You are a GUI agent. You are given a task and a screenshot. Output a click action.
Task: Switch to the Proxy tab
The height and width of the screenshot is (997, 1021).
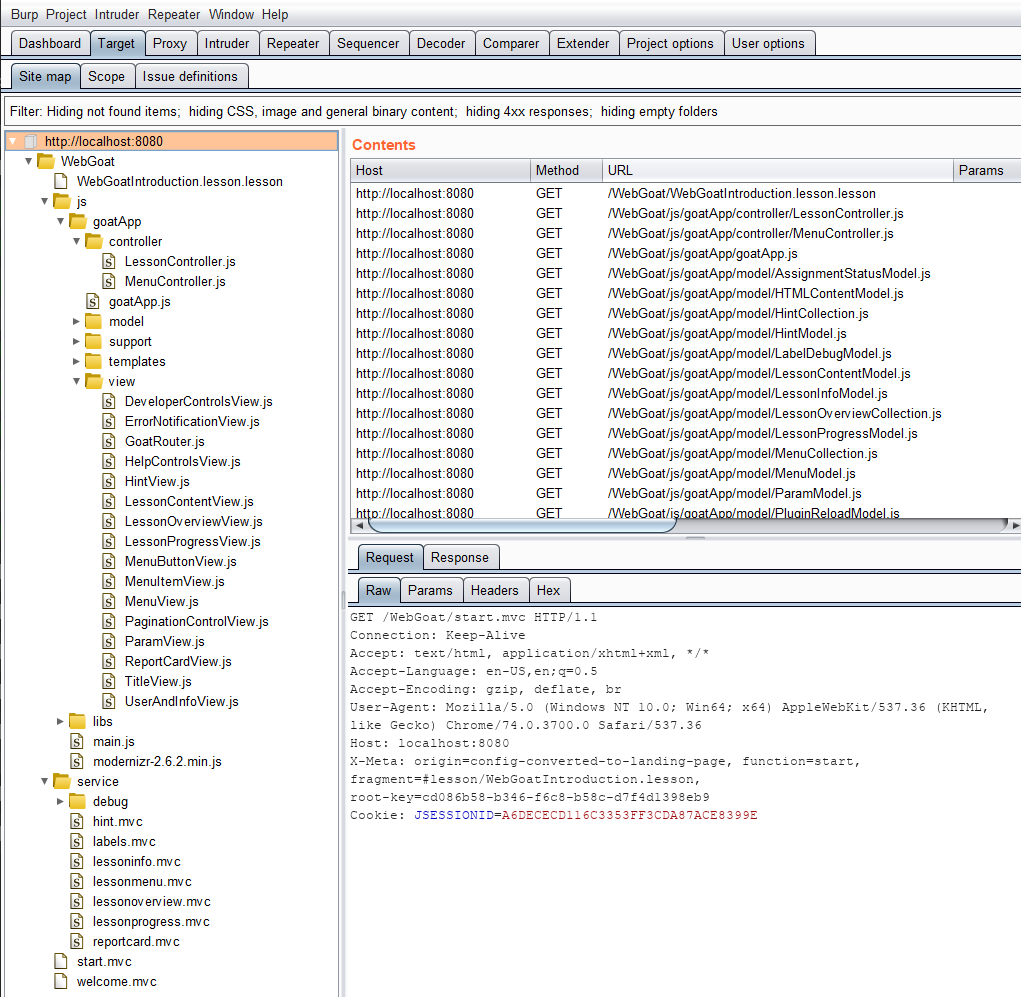pyautogui.click(x=170, y=44)
